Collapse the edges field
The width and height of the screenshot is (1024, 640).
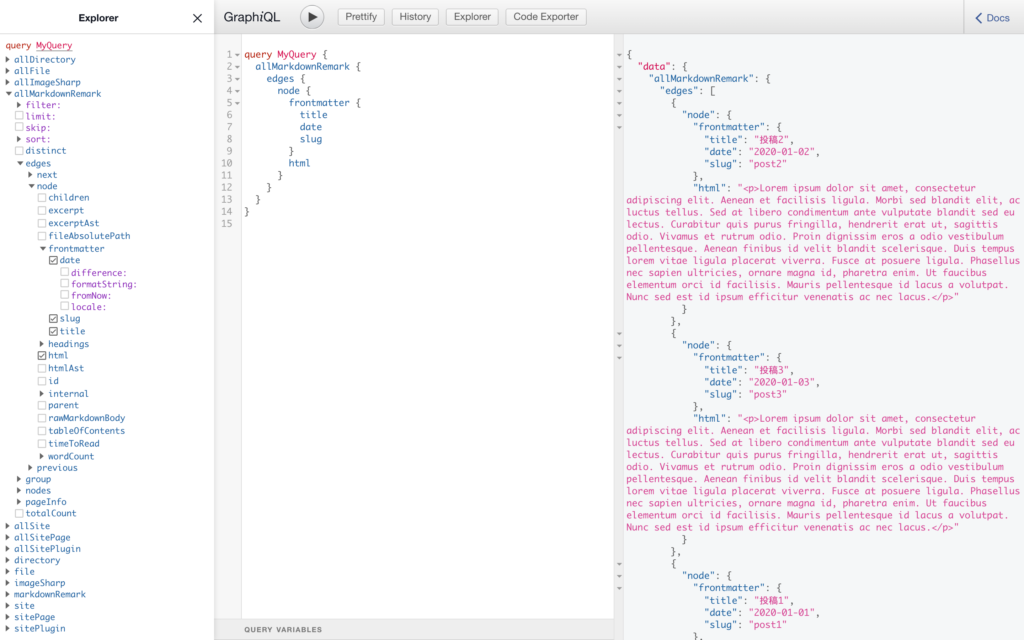[x=20, y=163]
